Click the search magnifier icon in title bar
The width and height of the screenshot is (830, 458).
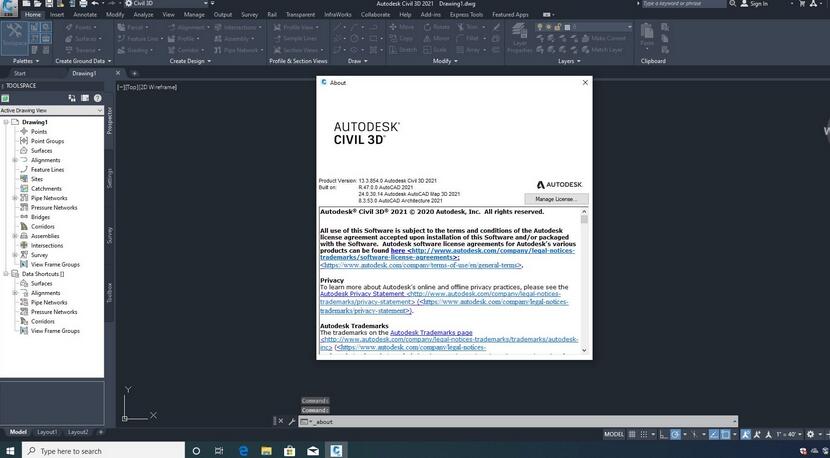pos(733,4)
